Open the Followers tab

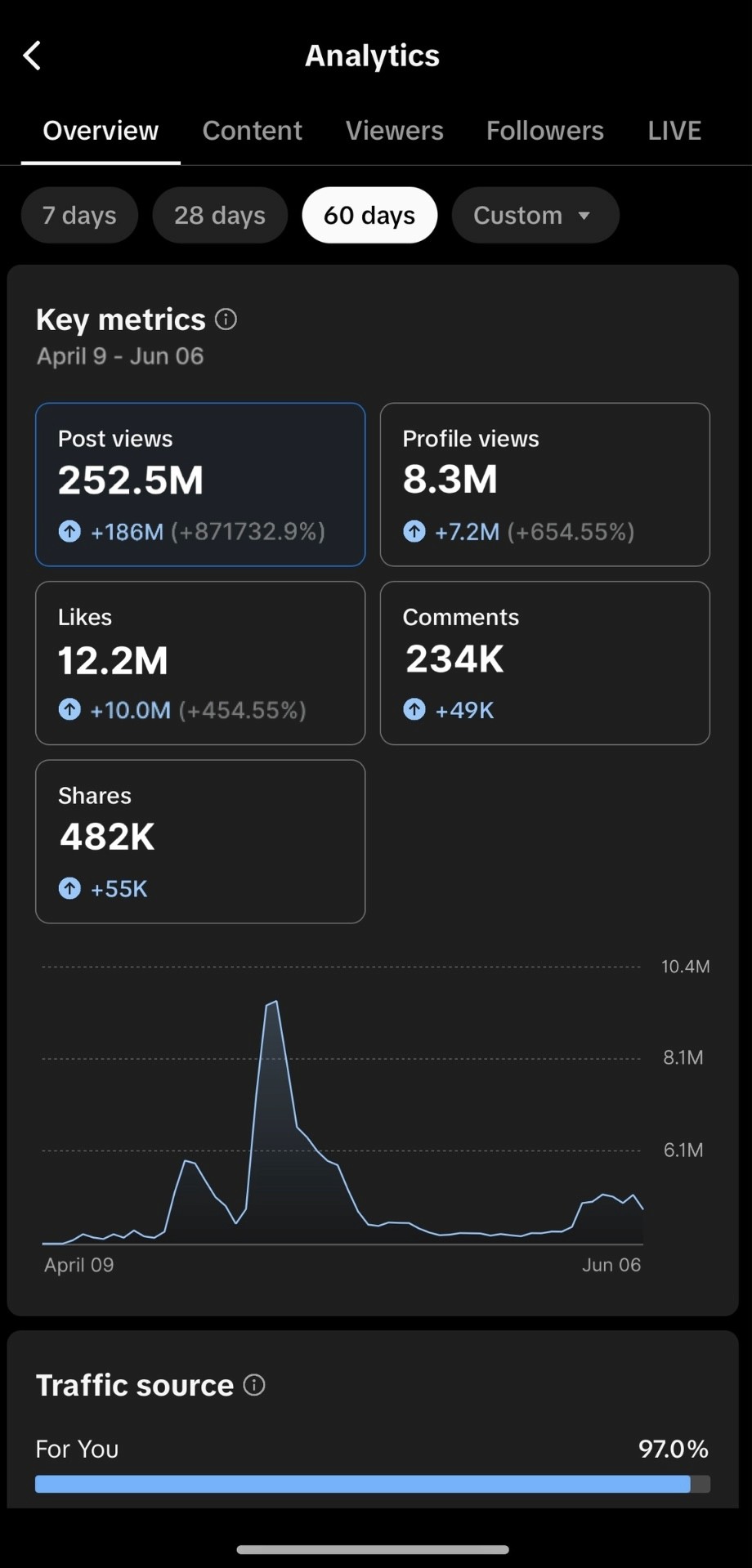click(545, 131)
